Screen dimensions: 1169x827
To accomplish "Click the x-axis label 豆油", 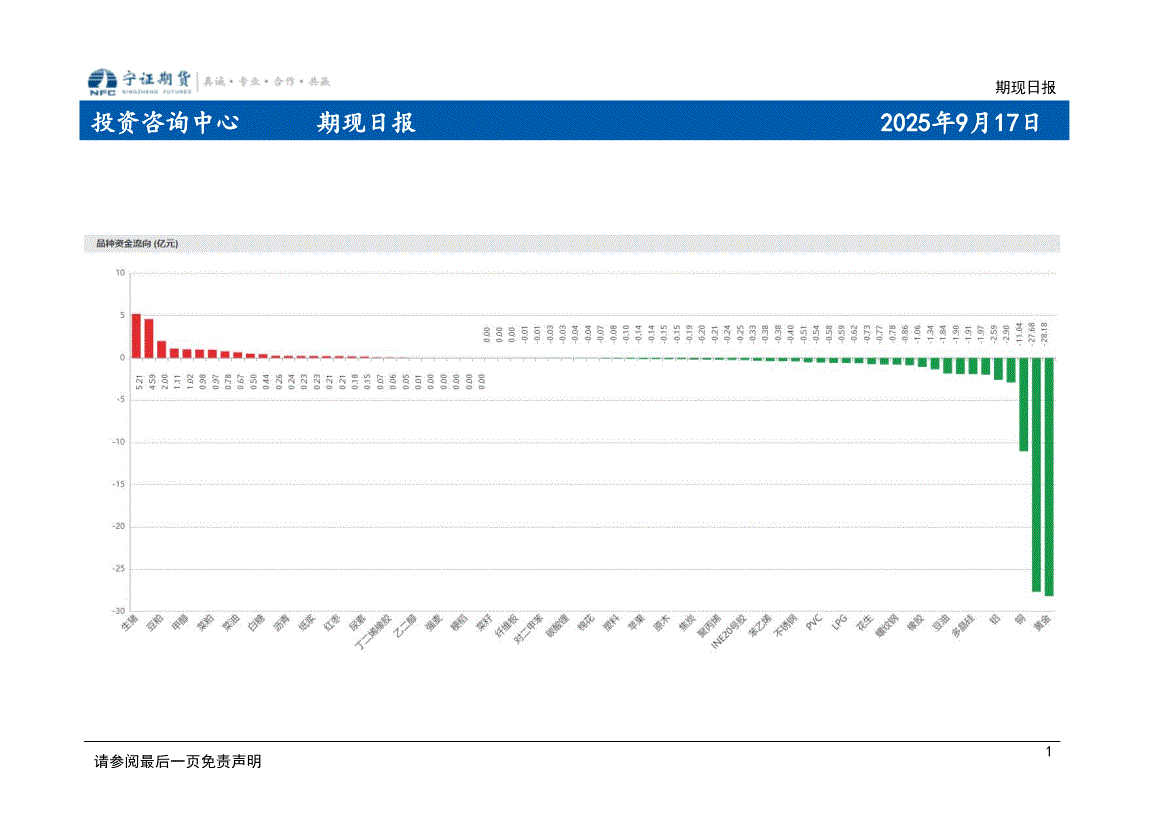I will (x=940, y=623).
